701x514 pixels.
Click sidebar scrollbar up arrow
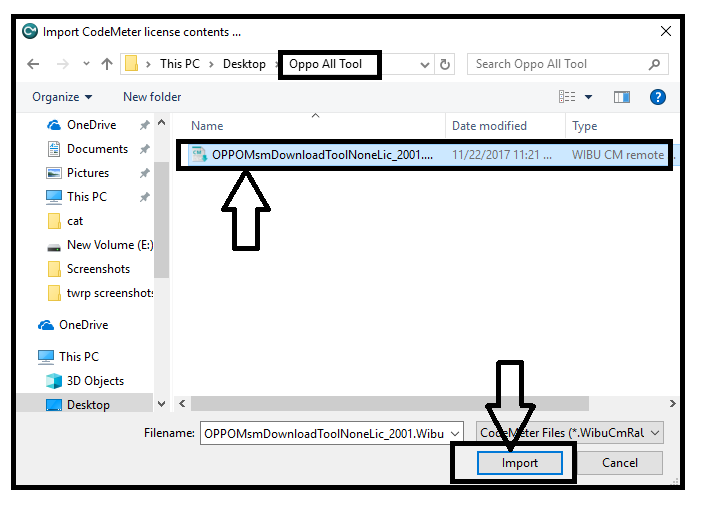[x=161, y=122]
